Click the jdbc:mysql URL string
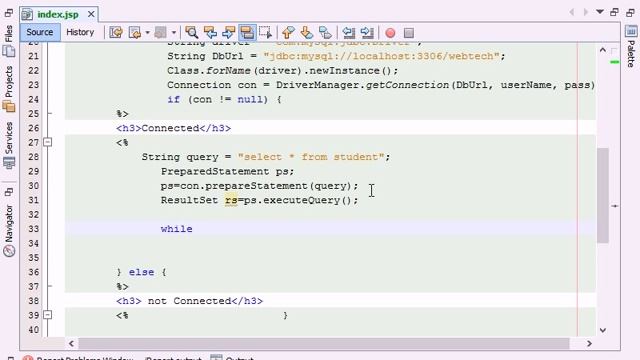Image resolution: width=640 pixels, height=360 pixels. tap(381, 56)
